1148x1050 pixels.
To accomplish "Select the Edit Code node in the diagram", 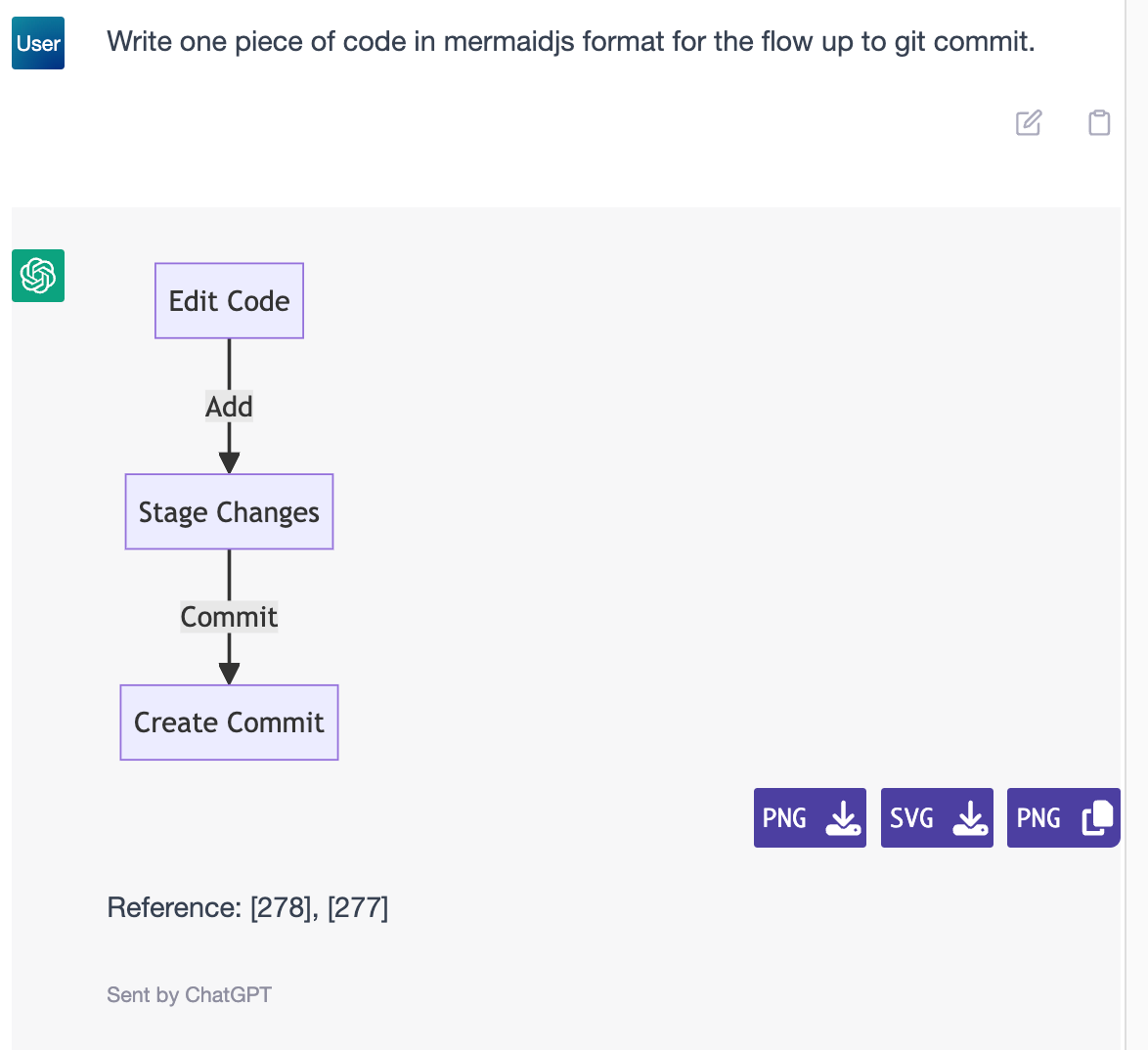I will pos(229,300).
